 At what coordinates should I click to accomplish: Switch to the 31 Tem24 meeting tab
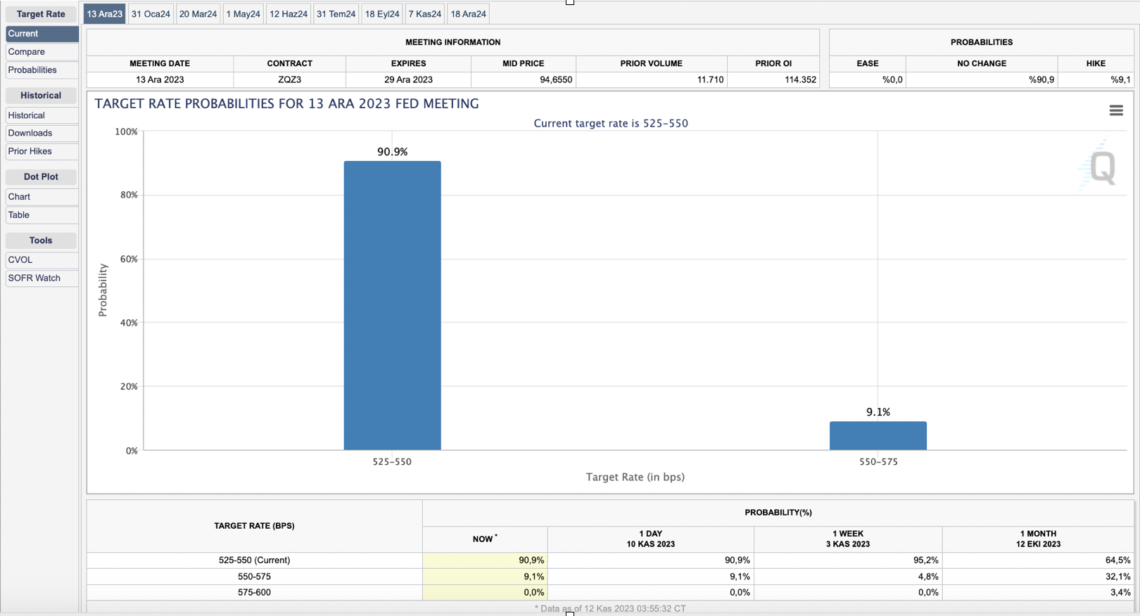click(336, 14)
